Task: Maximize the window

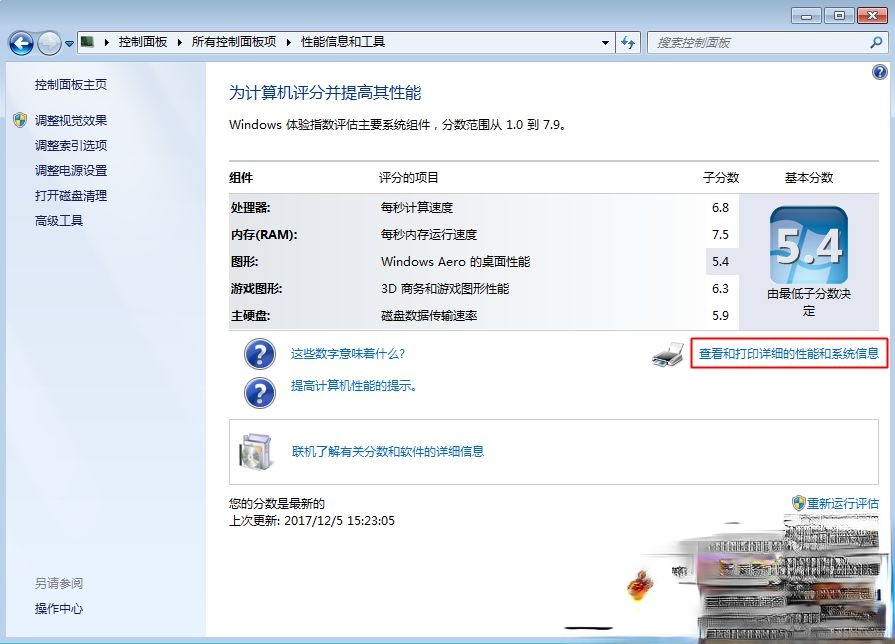Action: (x=839, y=16)
